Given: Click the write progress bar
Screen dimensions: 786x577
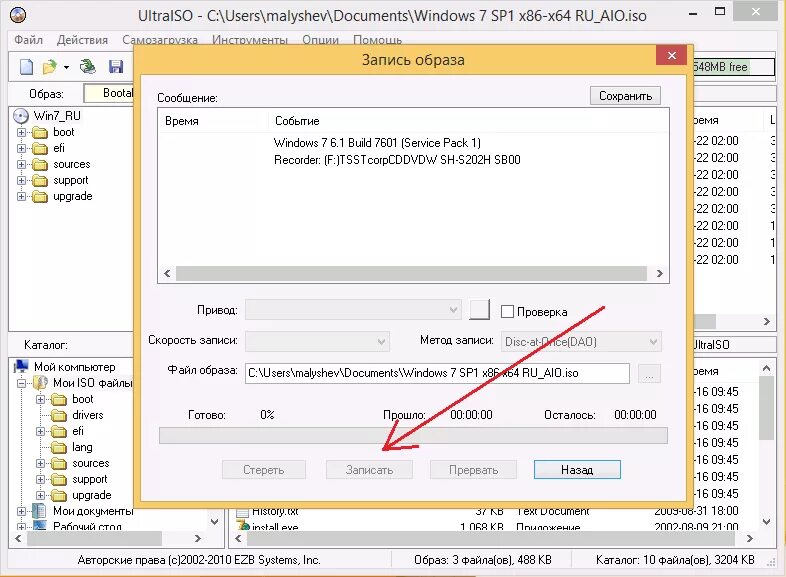Looking at the screenshot, I should tap(413, 436).
